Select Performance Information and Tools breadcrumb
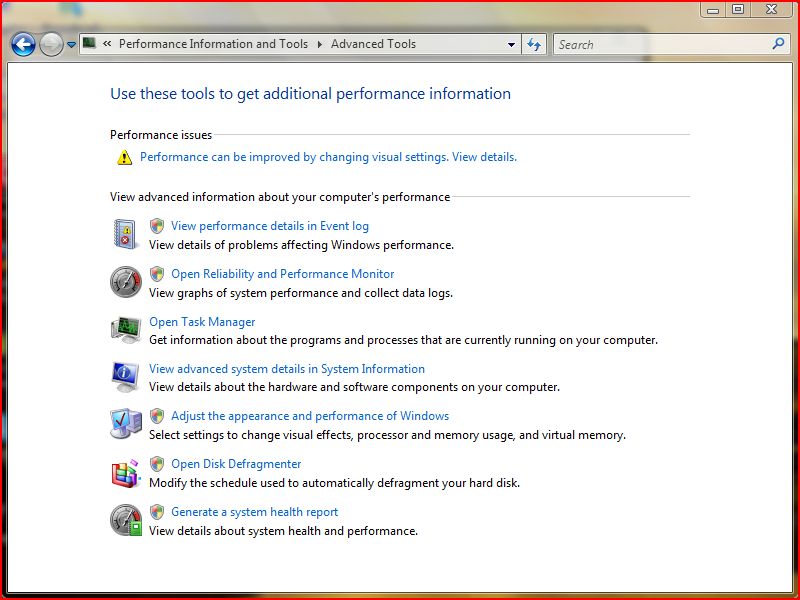 (213, 44)
